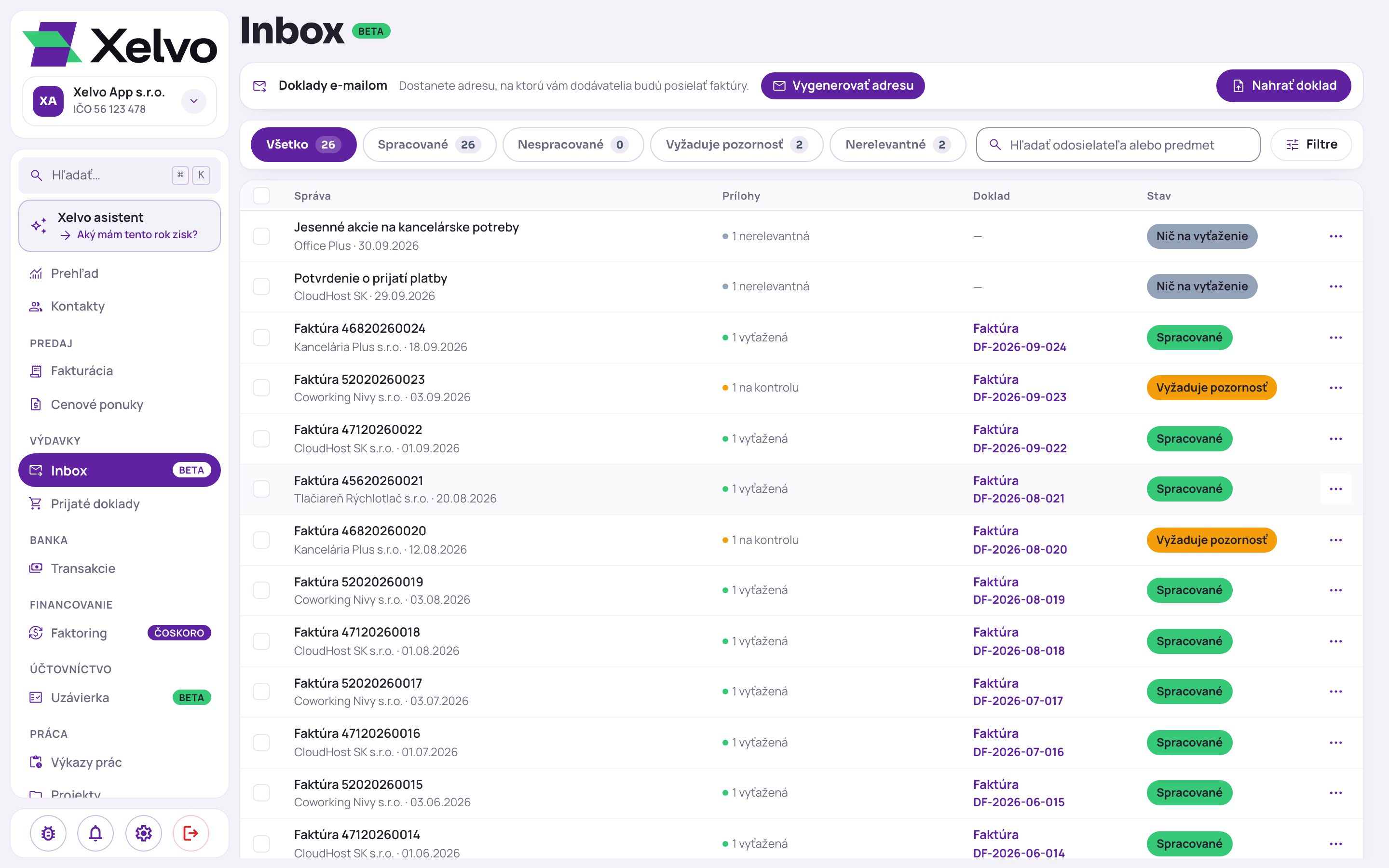Open the Filtre panel
Image resolution: width=1389 pixels, height=868 pixels.
(x=1311, y=145)
